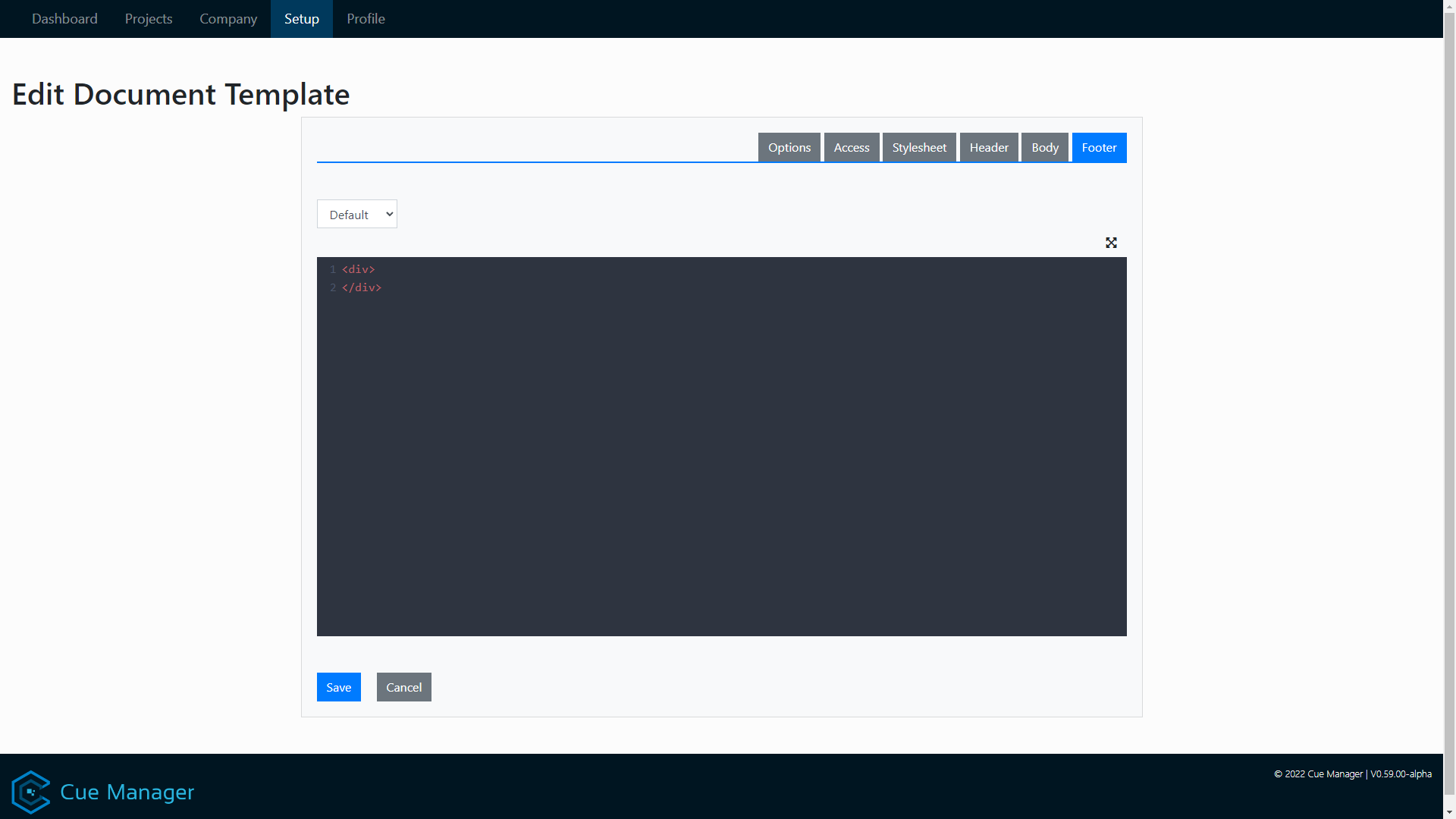Navigate to the Dashboard page
Viewport: 1456px width, 819px height.
(64, 18)
